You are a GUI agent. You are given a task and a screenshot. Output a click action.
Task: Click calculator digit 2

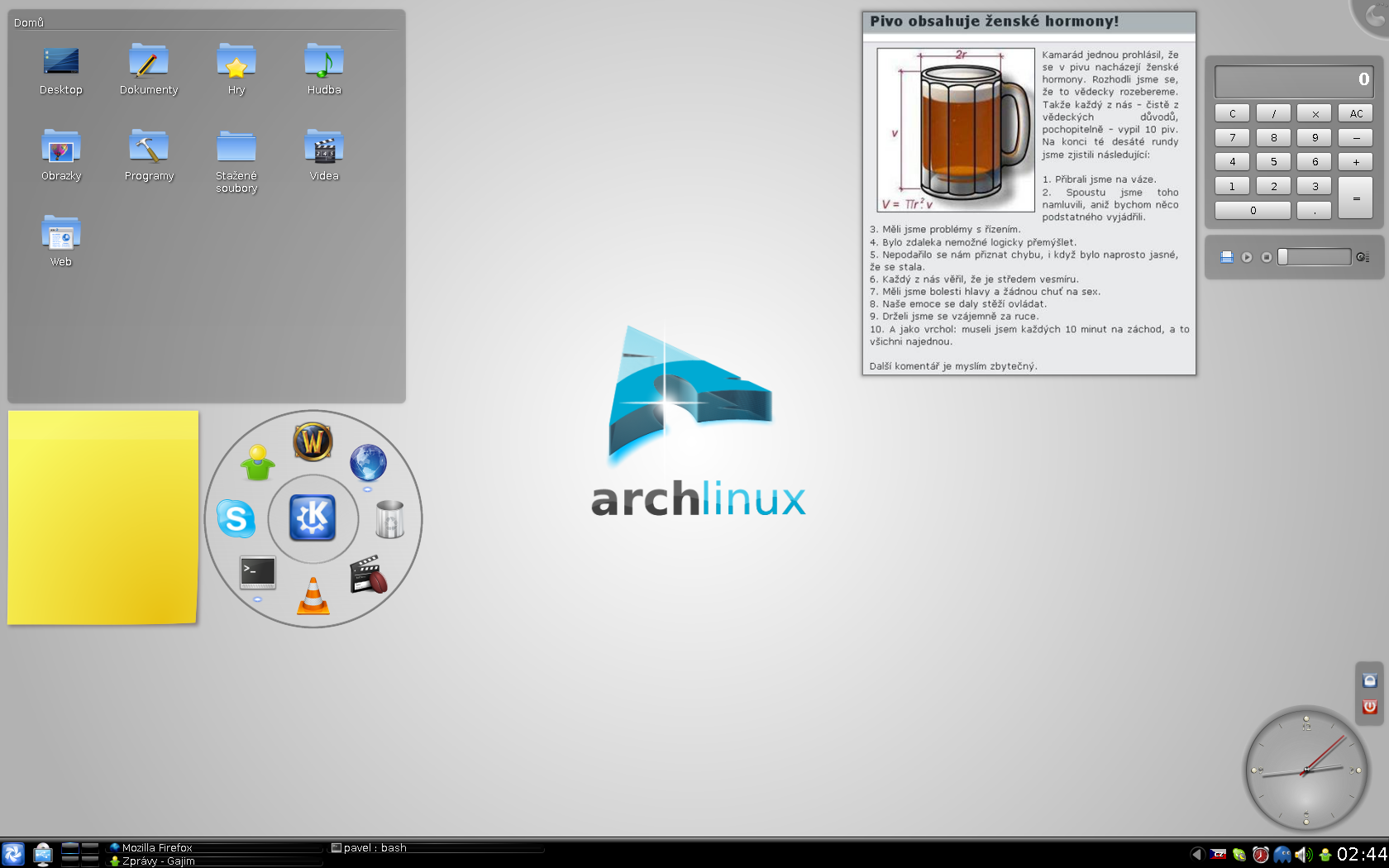point(1274,187)
